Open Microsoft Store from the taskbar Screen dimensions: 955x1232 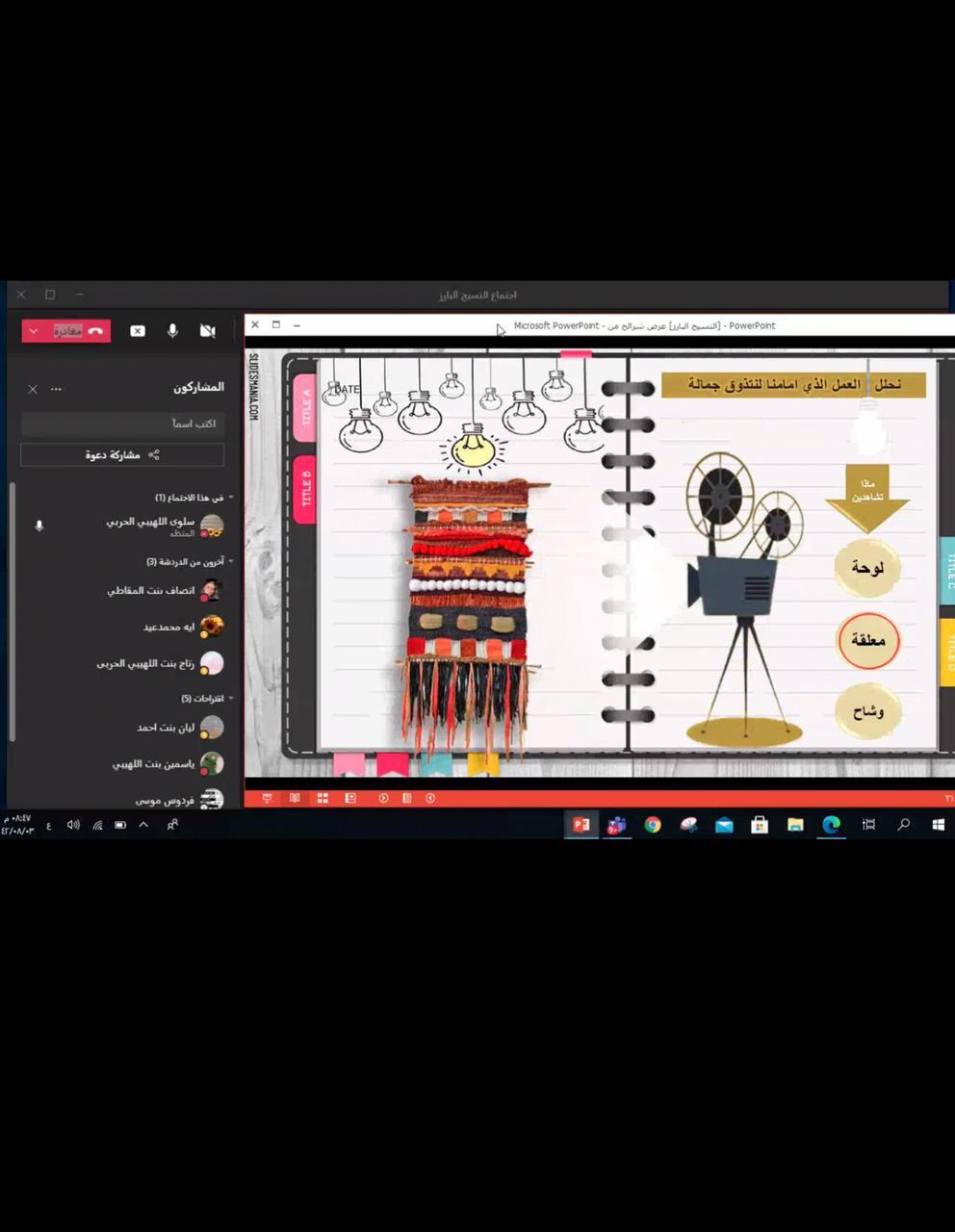760,825
